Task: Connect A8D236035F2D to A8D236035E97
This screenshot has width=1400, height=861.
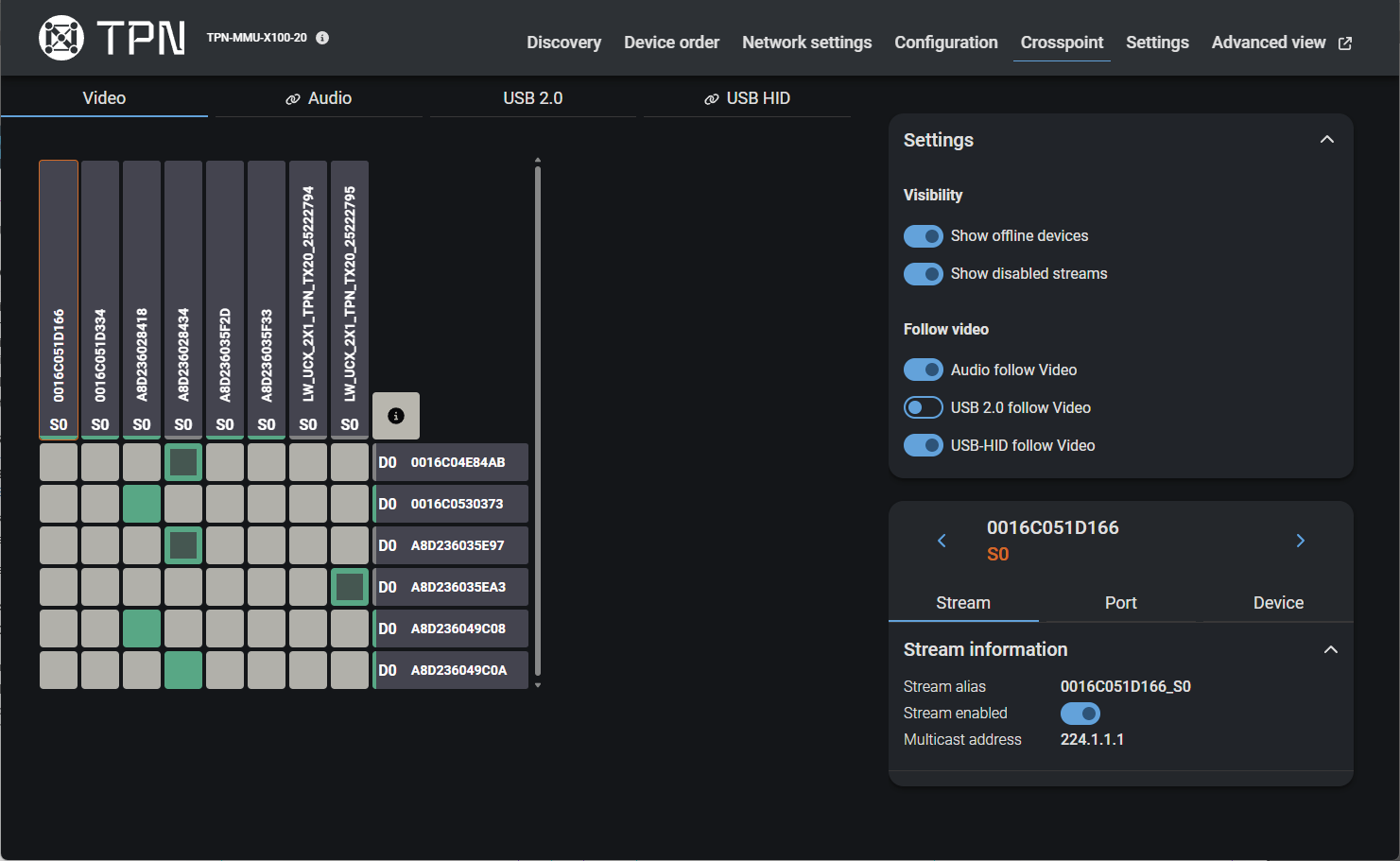Action: point(225,545)
